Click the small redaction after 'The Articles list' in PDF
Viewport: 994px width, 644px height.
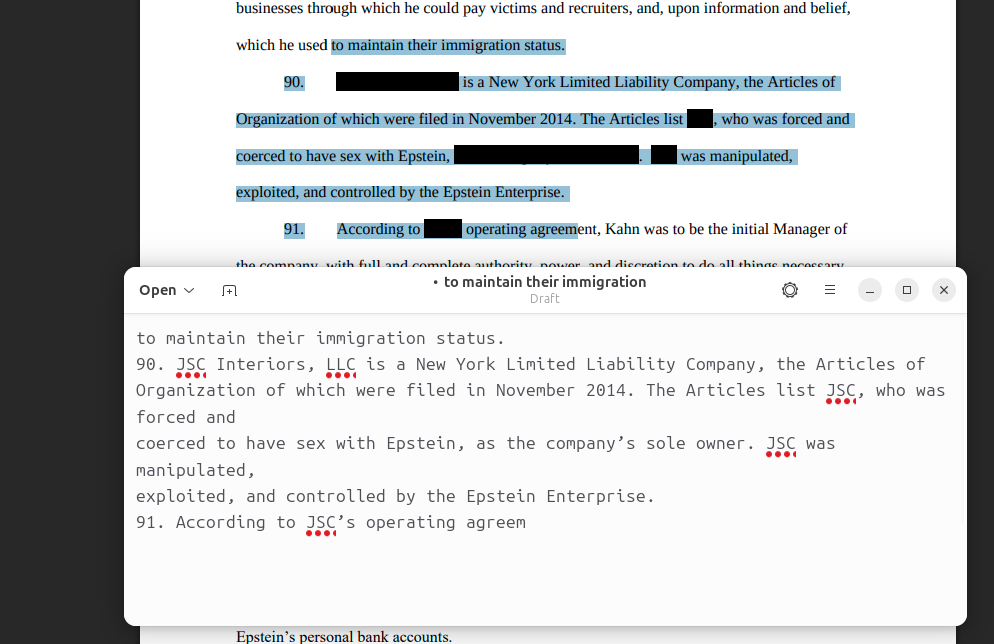pyautogui.click(x=700, y=119)
